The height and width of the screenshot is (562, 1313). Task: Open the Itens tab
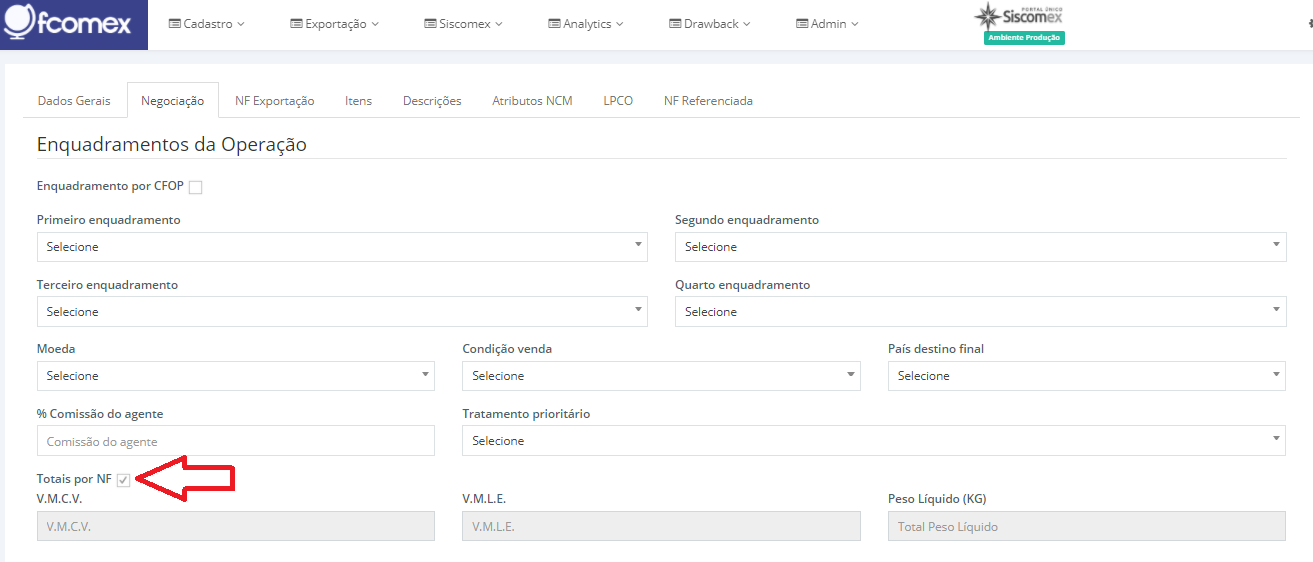(x=358, y=101)
